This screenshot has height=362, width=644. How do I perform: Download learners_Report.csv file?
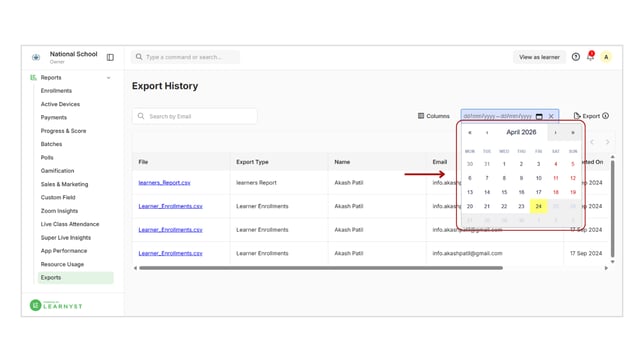click(x=164, y=183)
